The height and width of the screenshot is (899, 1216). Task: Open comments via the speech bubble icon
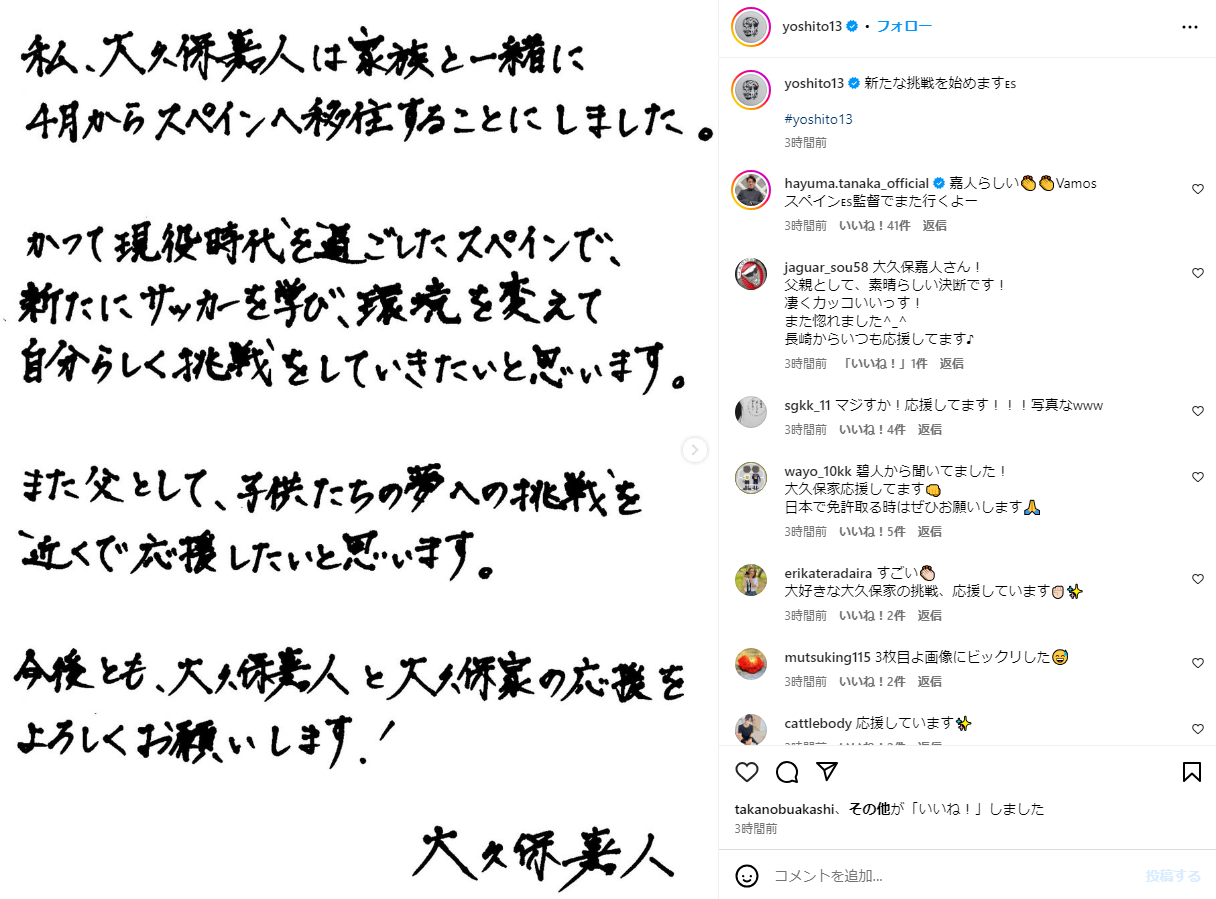787,772
